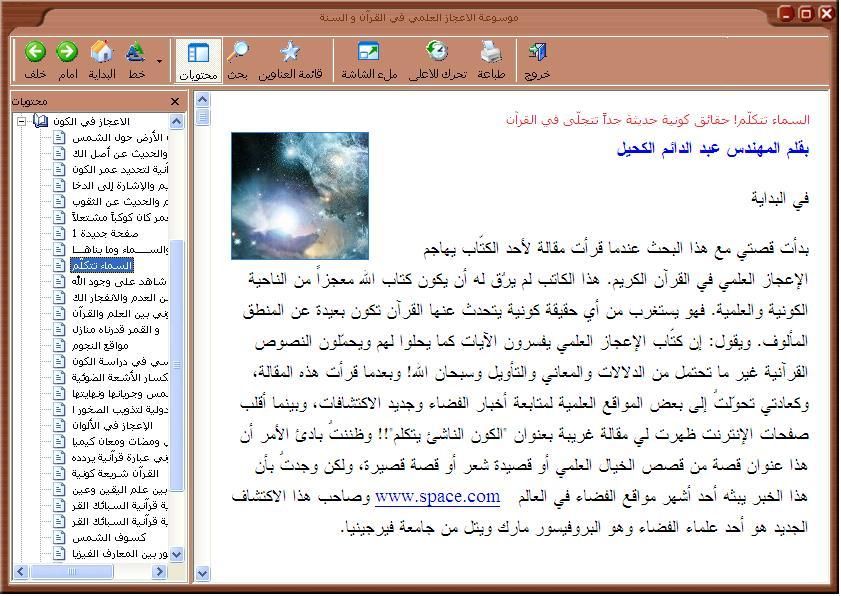Open the القرآن شريعة كونية topic
Screen dimensions: 841x596
coord(115,474)
